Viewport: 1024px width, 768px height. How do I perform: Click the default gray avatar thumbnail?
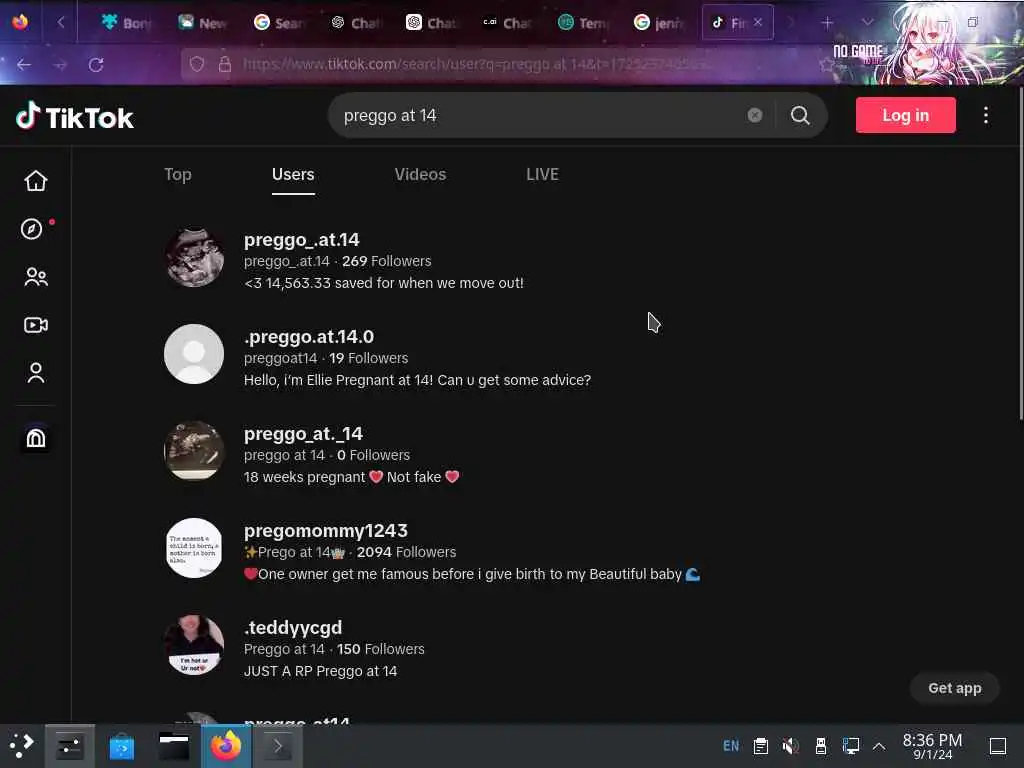[194, 354]
